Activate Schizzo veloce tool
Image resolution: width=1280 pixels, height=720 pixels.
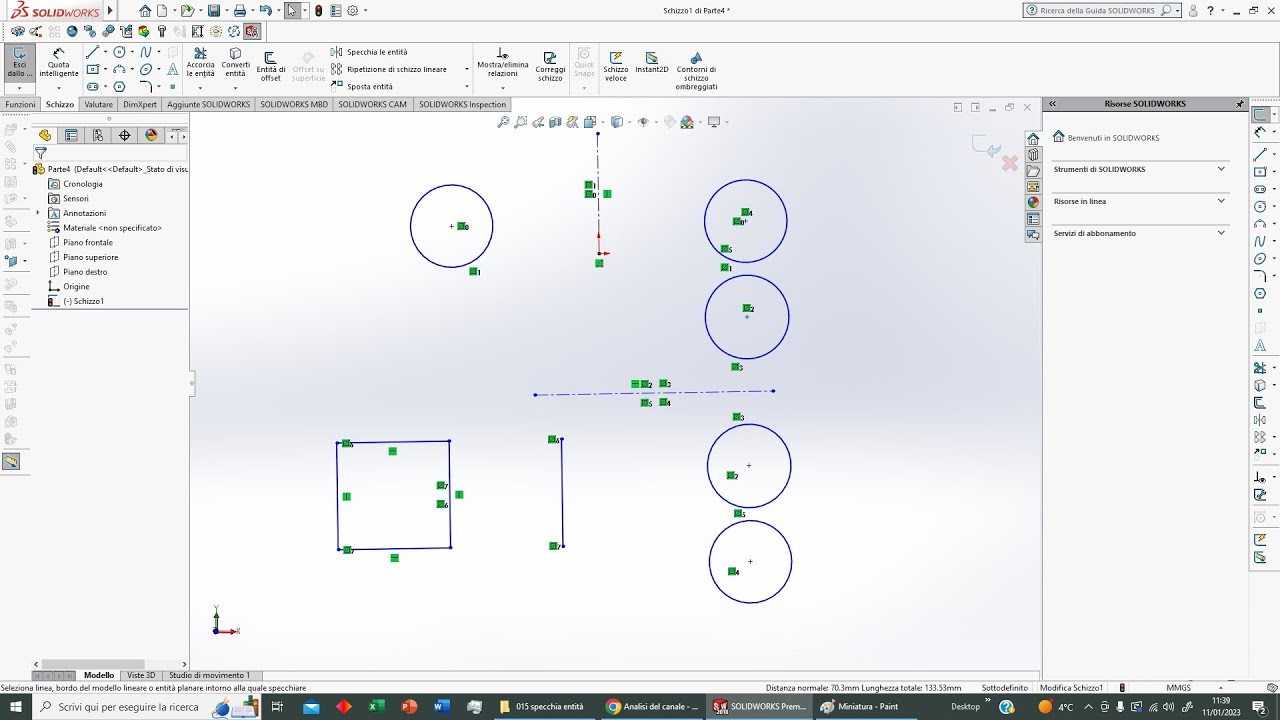coord(616,65)
